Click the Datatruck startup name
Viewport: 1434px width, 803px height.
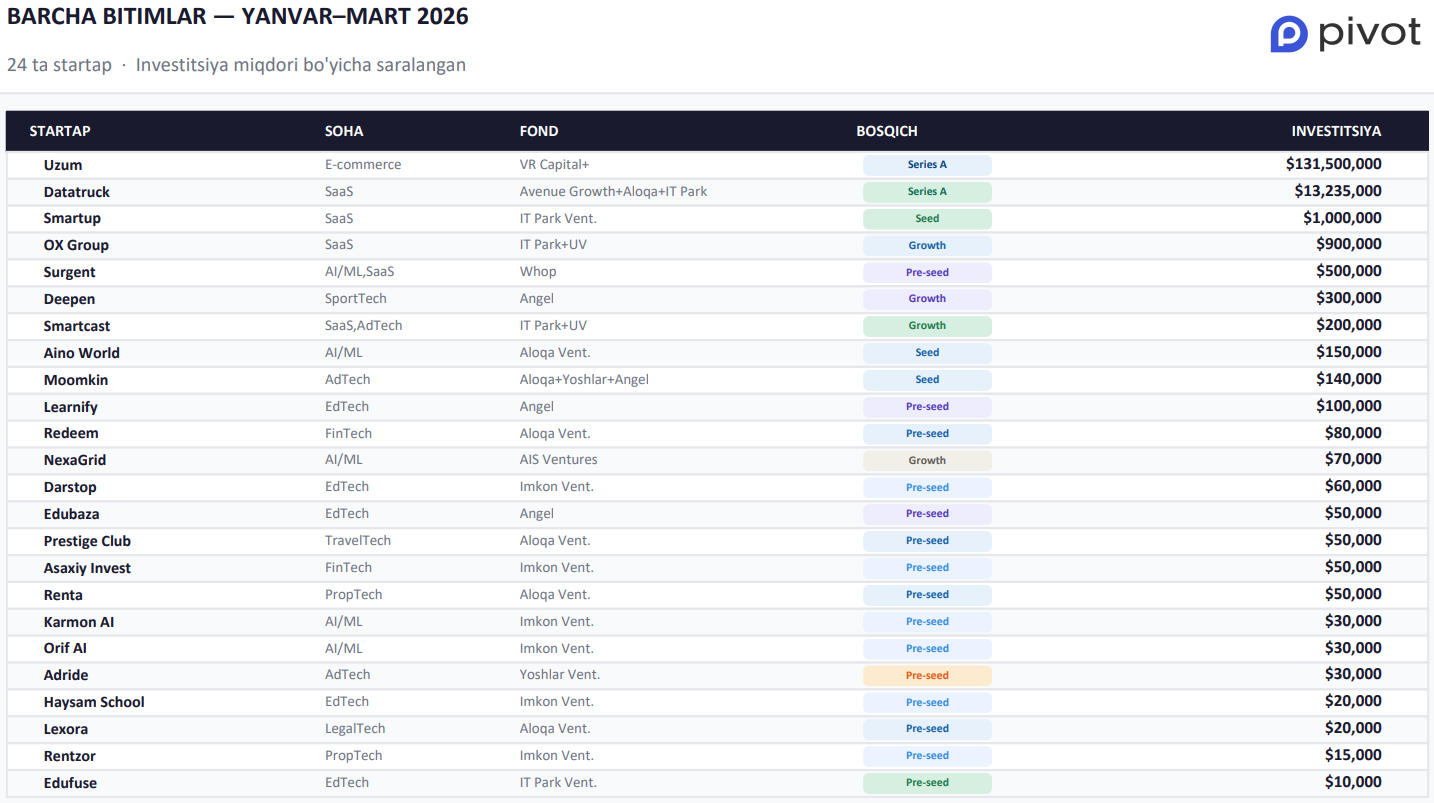(77, 192)
